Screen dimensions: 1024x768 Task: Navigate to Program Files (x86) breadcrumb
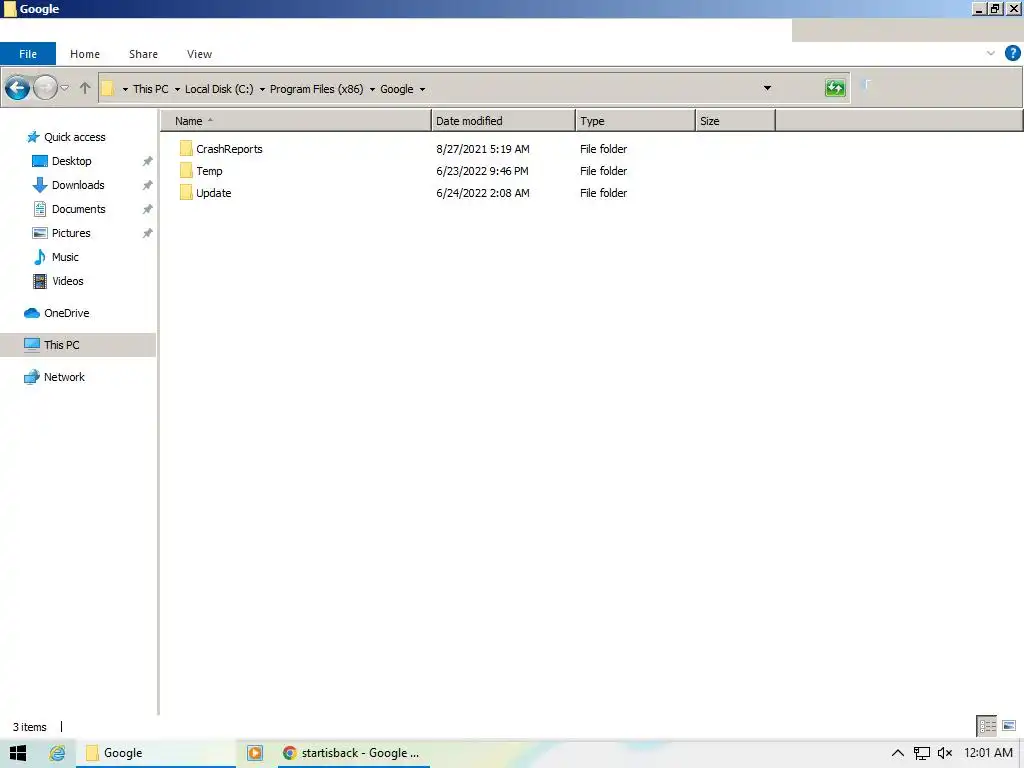[x=317, y=89]
